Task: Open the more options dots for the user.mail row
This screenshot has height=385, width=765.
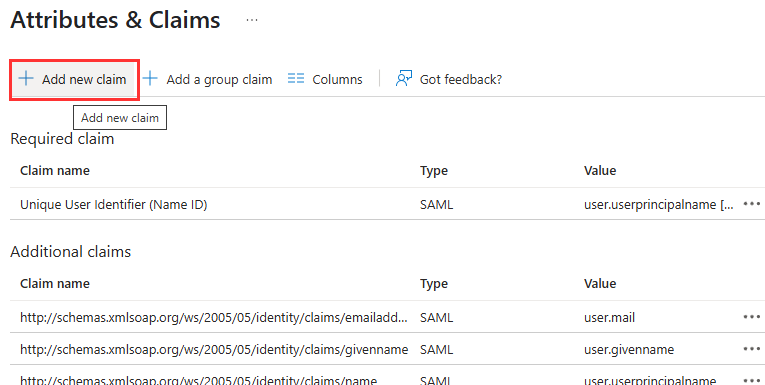Action: coord(751,317)
